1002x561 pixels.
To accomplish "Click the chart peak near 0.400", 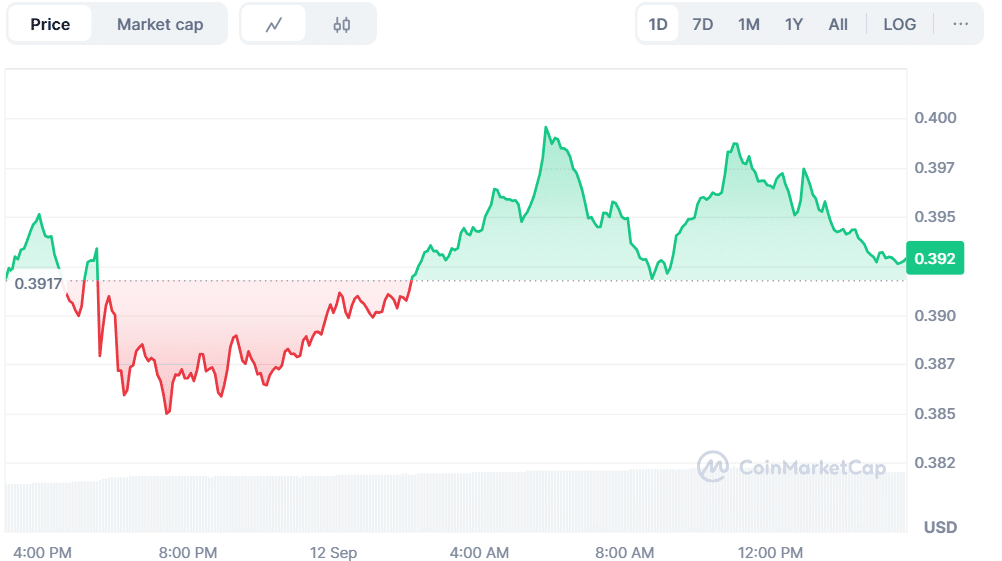I will click(x=546, y=128).
